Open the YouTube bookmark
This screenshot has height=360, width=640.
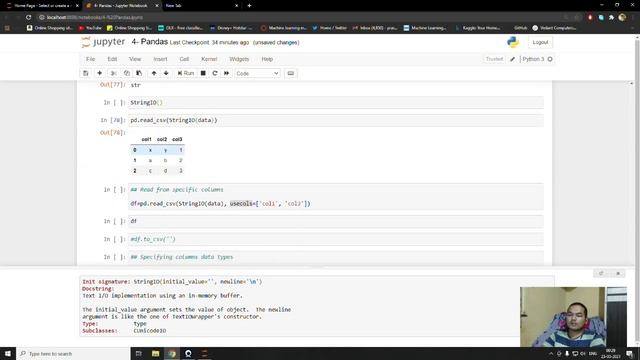click(90, 28)
